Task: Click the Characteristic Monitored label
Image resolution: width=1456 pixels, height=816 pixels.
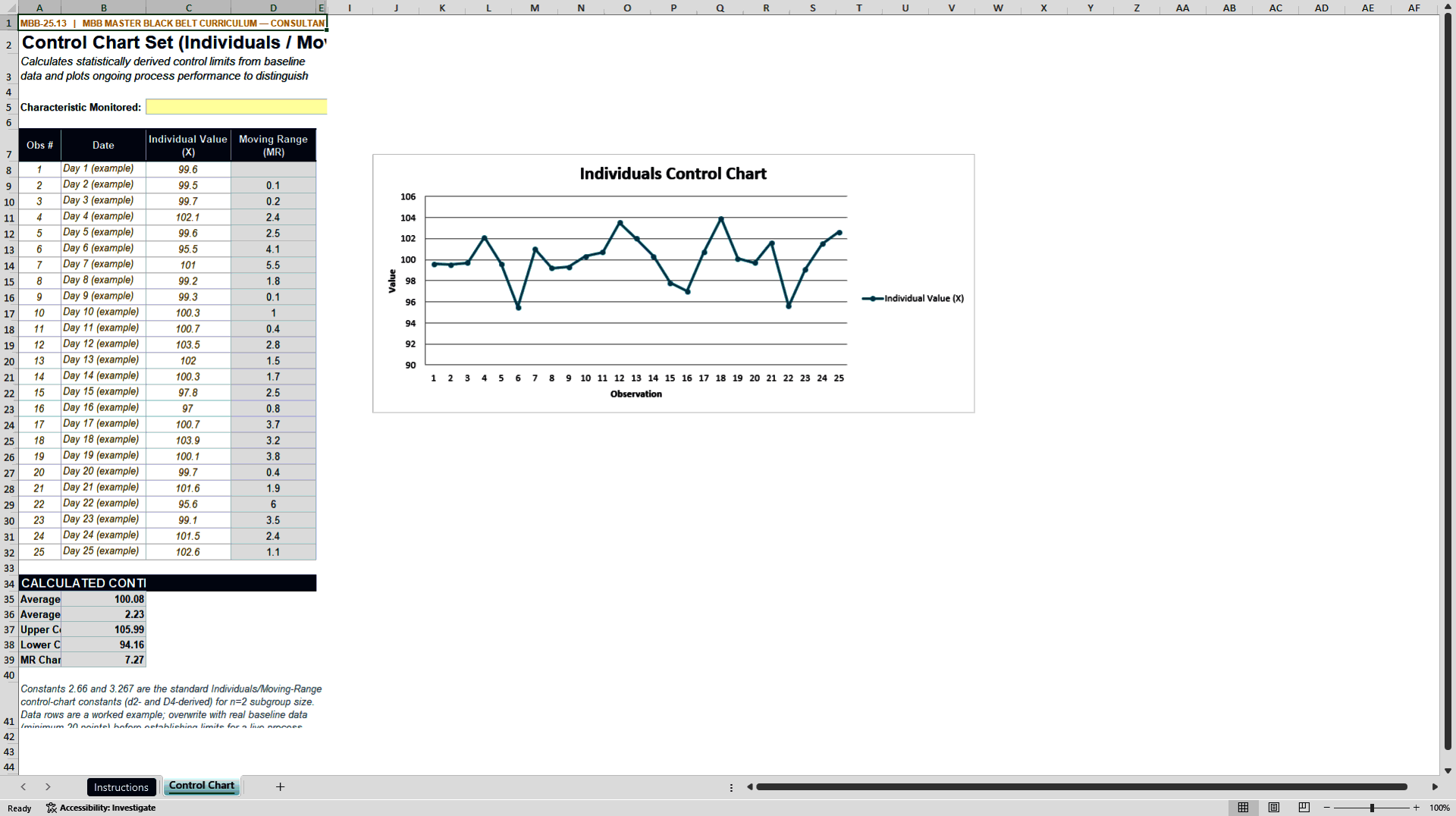Action: pos(80,107)
